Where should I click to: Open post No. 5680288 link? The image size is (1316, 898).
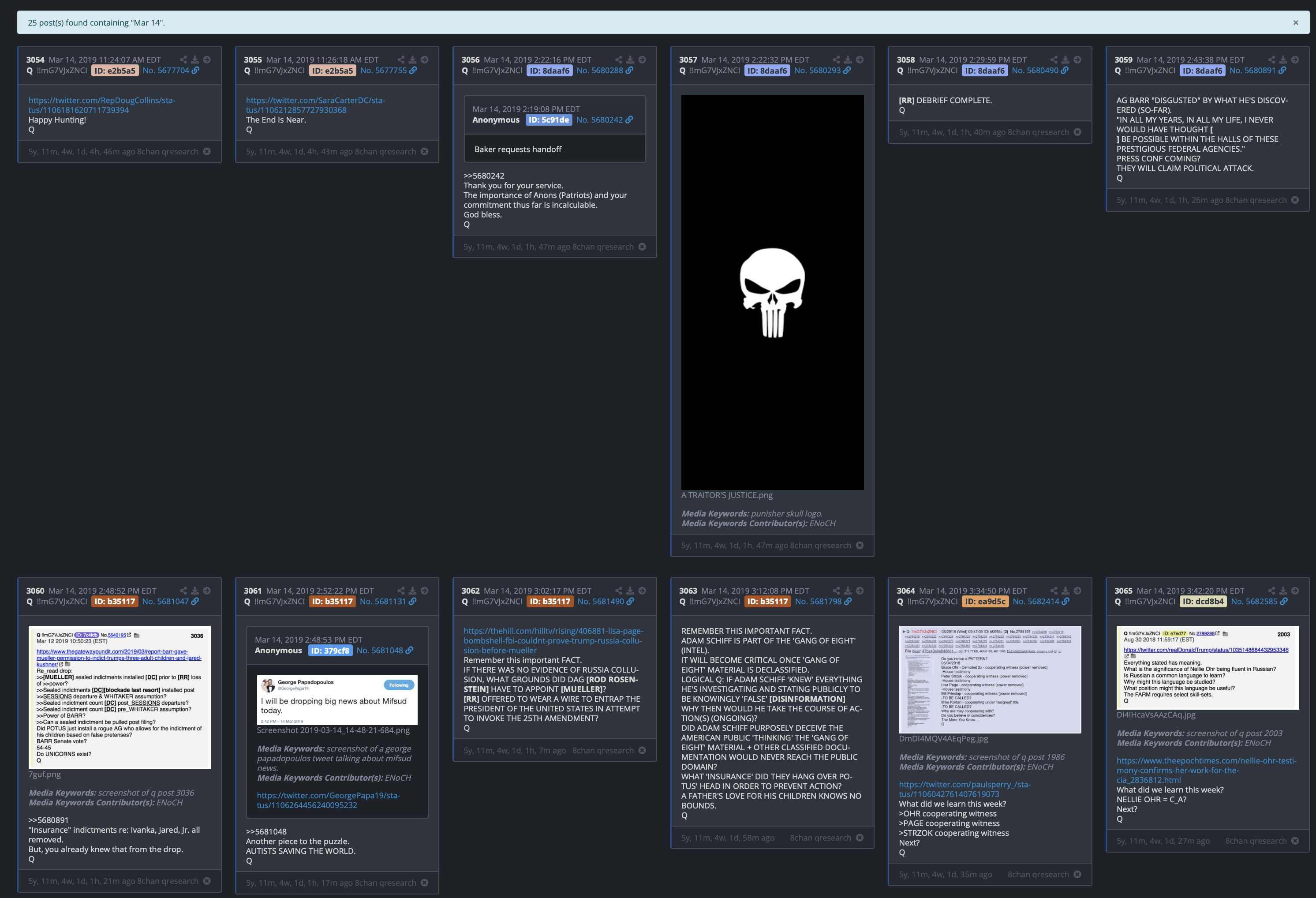coord(600,70)
